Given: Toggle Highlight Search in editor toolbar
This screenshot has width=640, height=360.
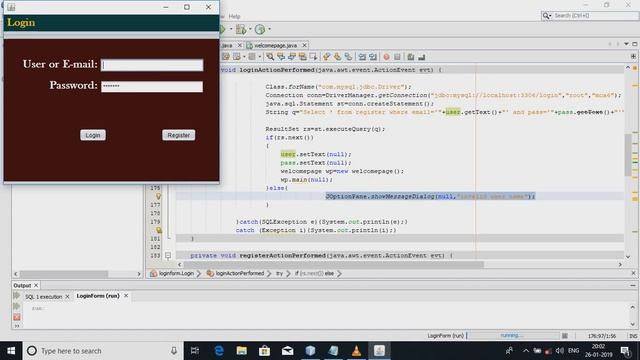Looking at the screenshot, I should (x=302, y=57).
